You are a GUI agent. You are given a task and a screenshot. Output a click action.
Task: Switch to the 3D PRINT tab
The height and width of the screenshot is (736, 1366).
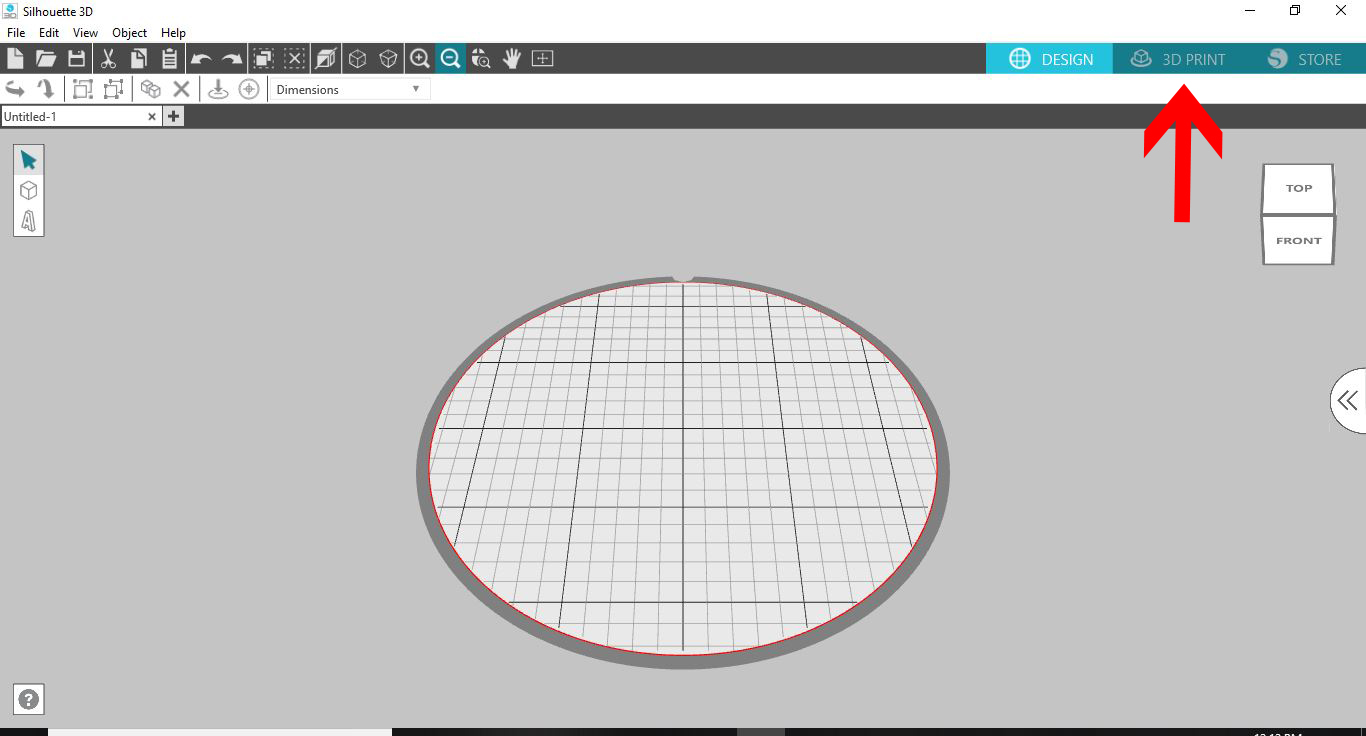click(x=1177, y=59)
